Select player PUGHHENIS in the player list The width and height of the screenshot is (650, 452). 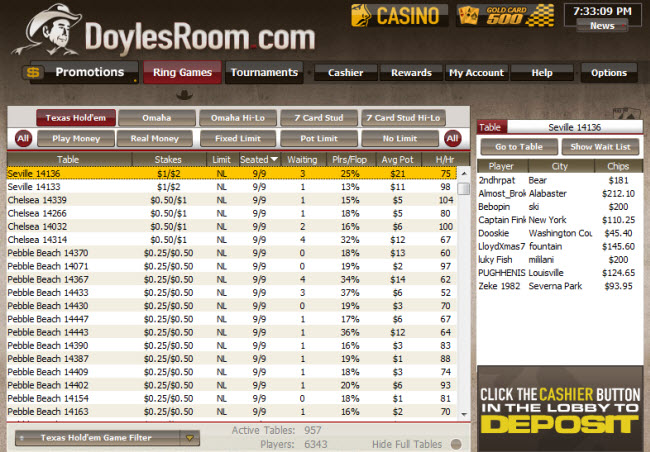point(560,273)
